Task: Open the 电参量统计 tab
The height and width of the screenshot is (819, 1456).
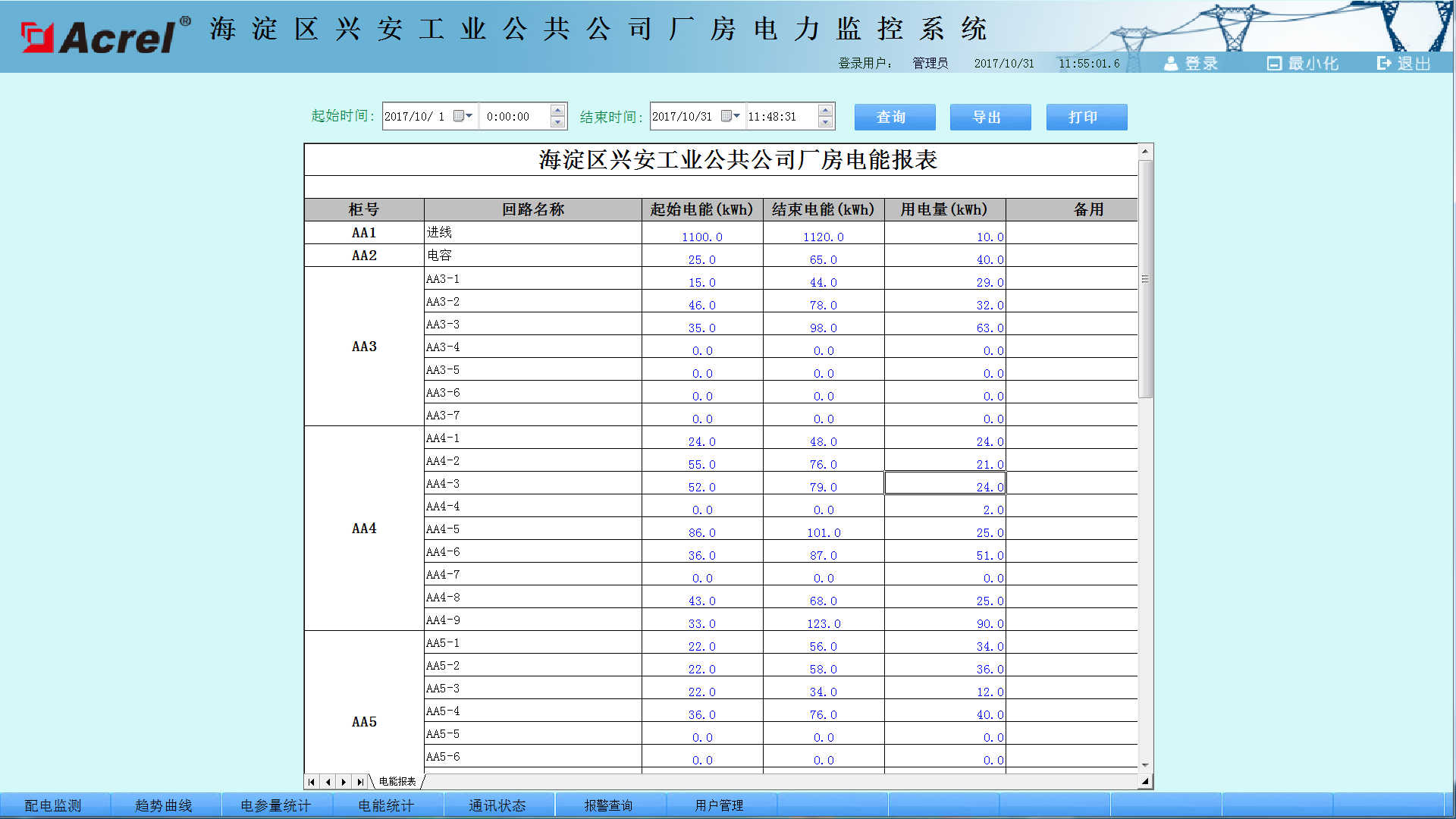Action: (277, 805)
